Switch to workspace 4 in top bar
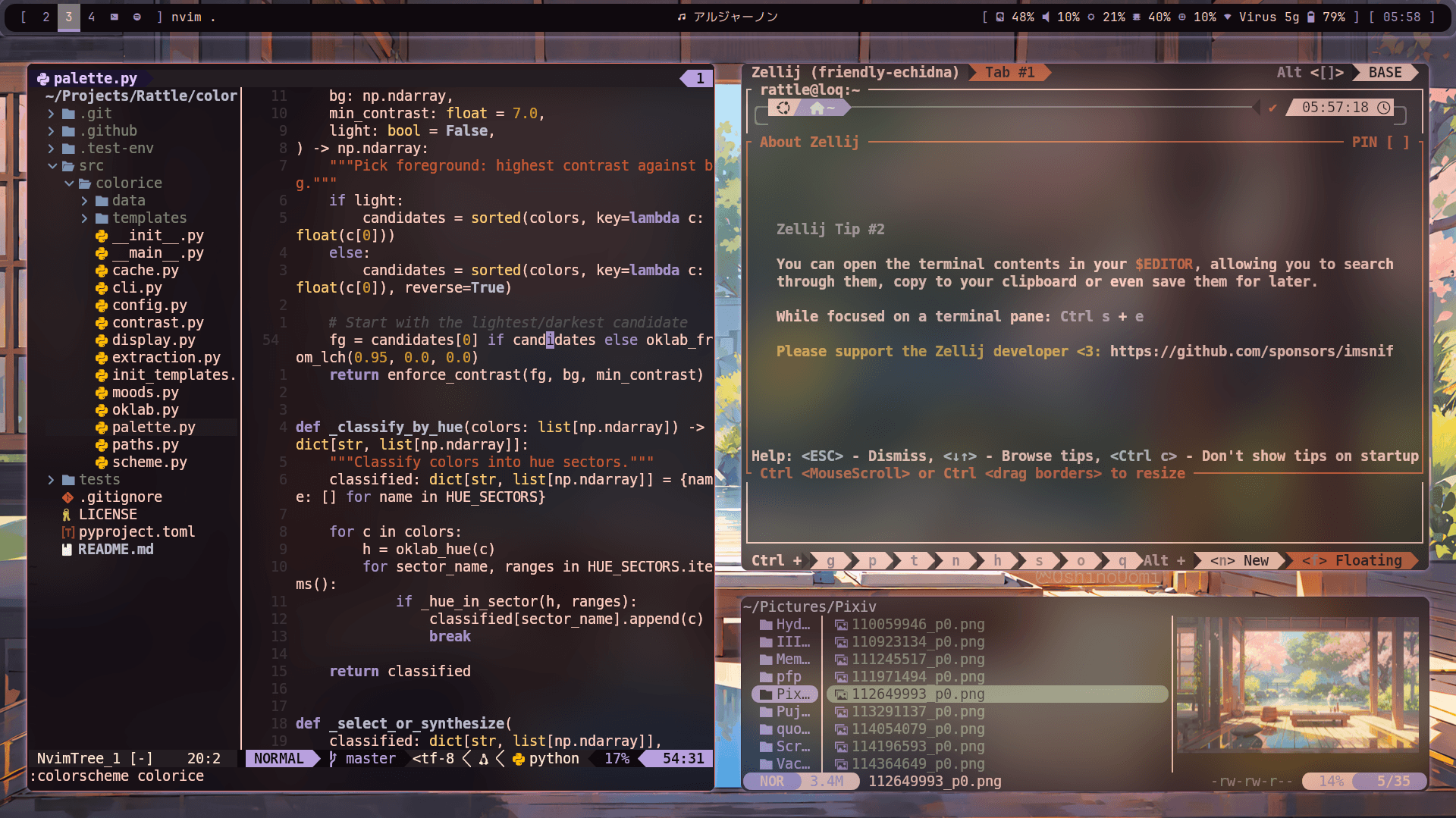 pos(91,17)
